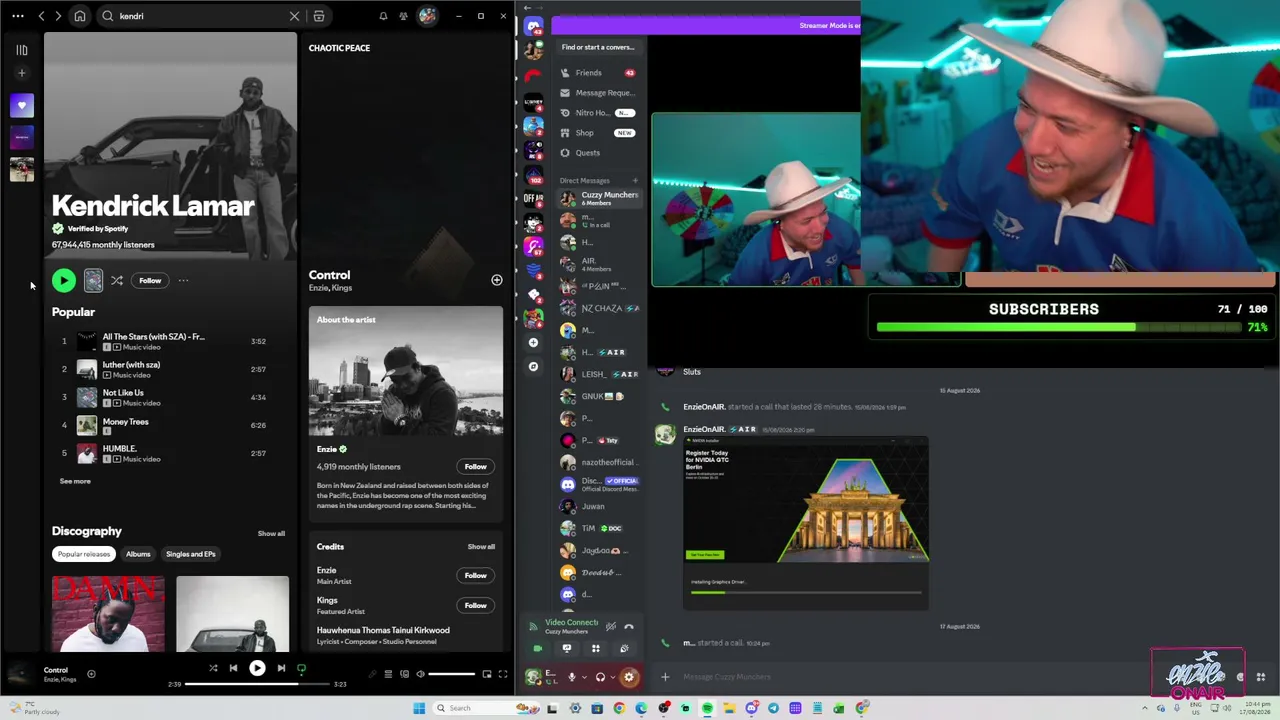Open Liked Songs in Spotify sidebar
The image size is (1280, 720).
21,105
